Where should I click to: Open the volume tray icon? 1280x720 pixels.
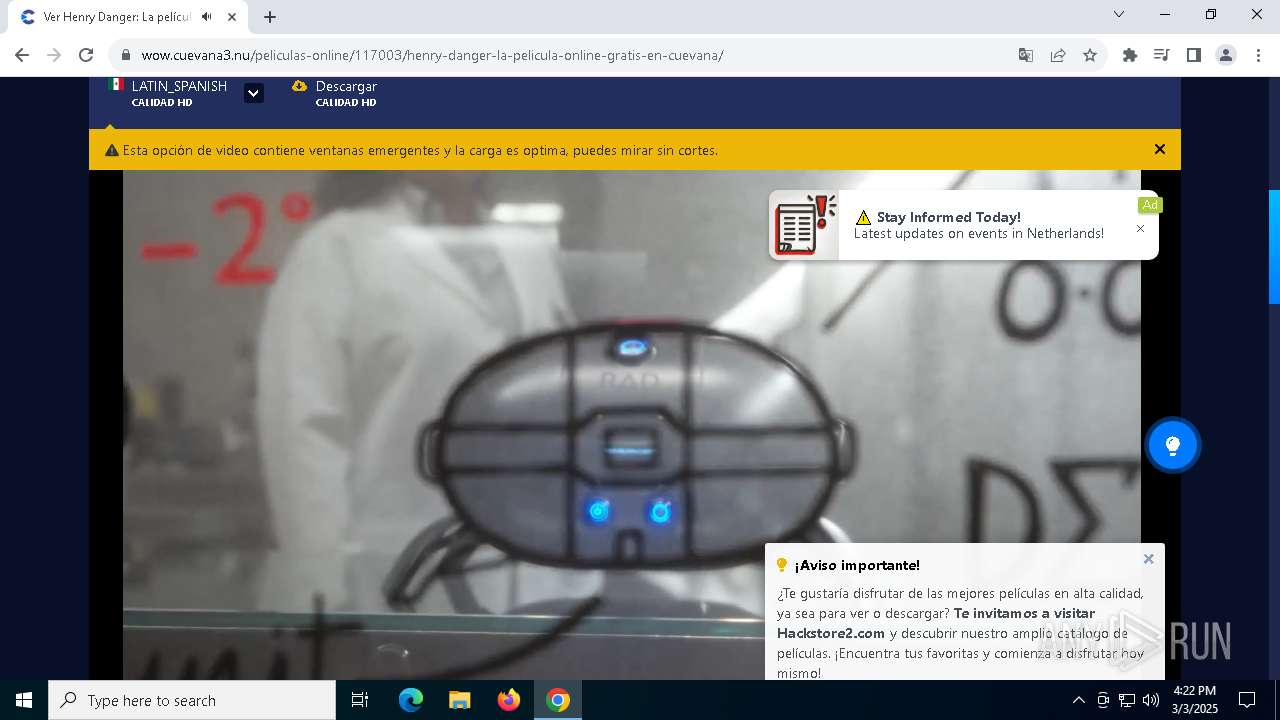coord(1151,700)
